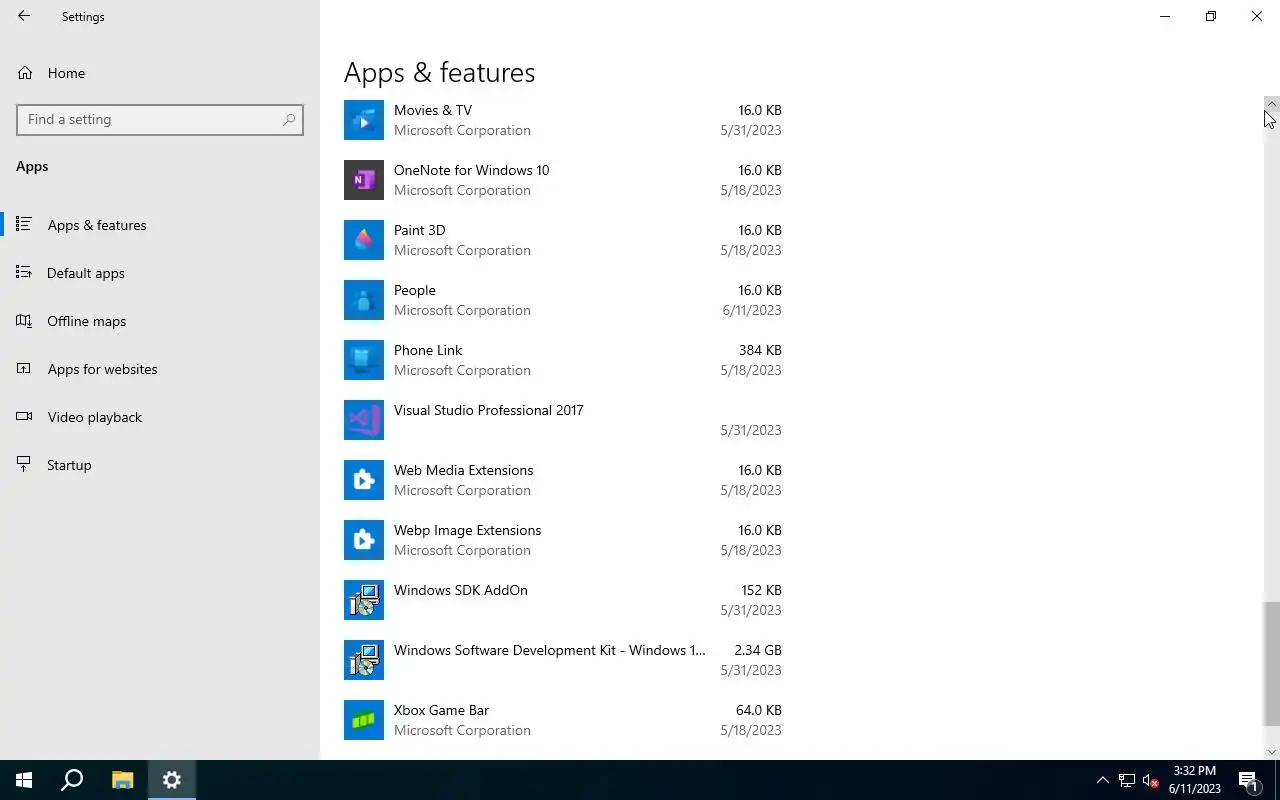Open the Windows Start menu

pyautogui.click(x=24, y=780)
